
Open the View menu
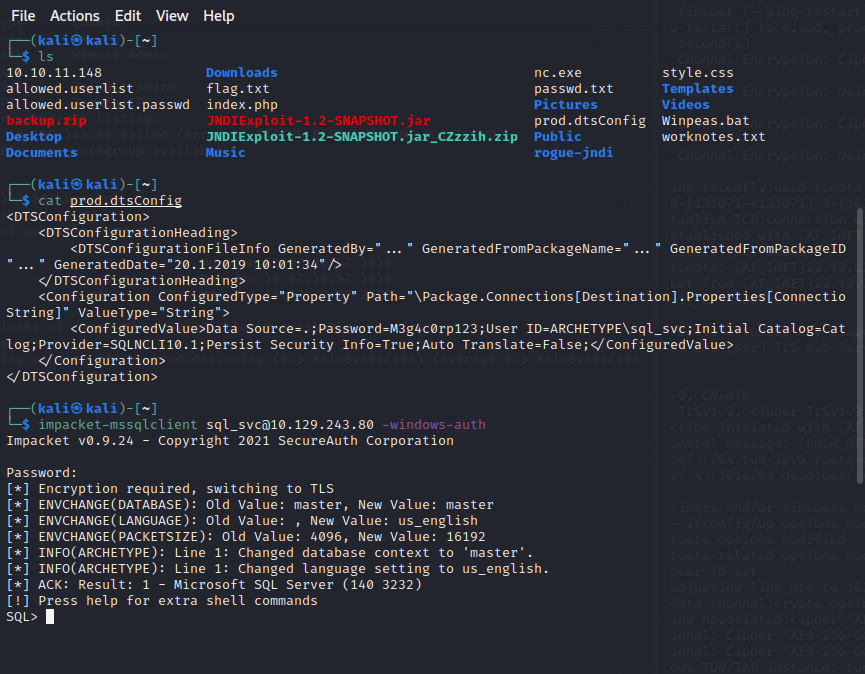172,16
